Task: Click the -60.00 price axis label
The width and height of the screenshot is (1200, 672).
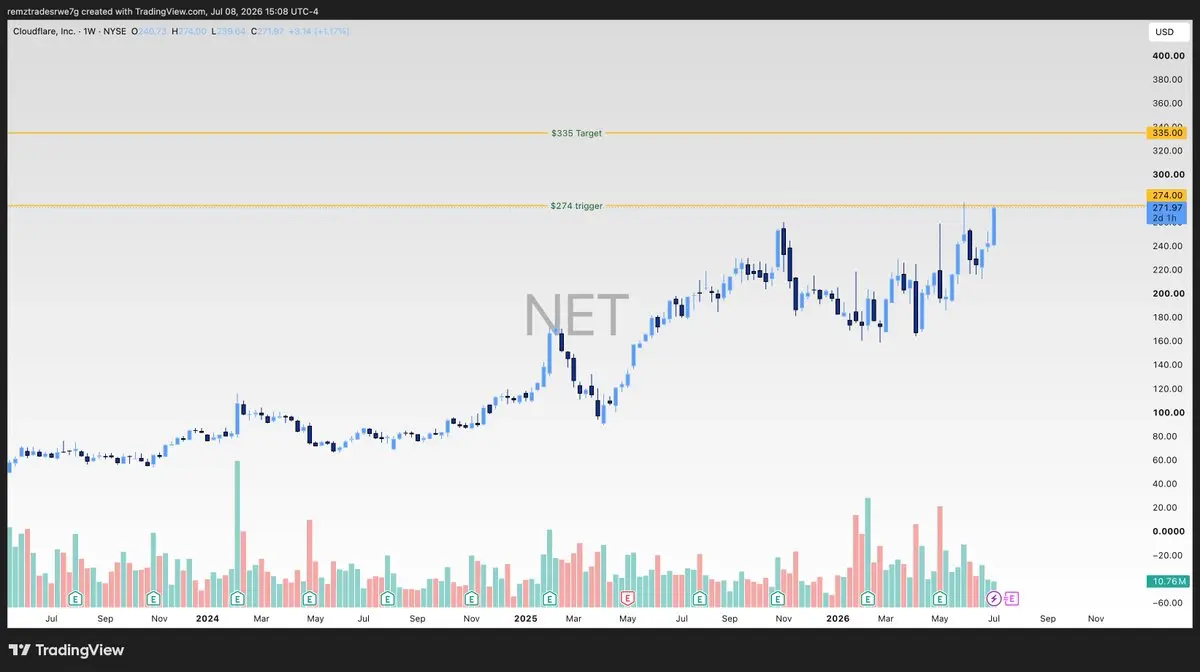Action: click(x=1168, y=603)
